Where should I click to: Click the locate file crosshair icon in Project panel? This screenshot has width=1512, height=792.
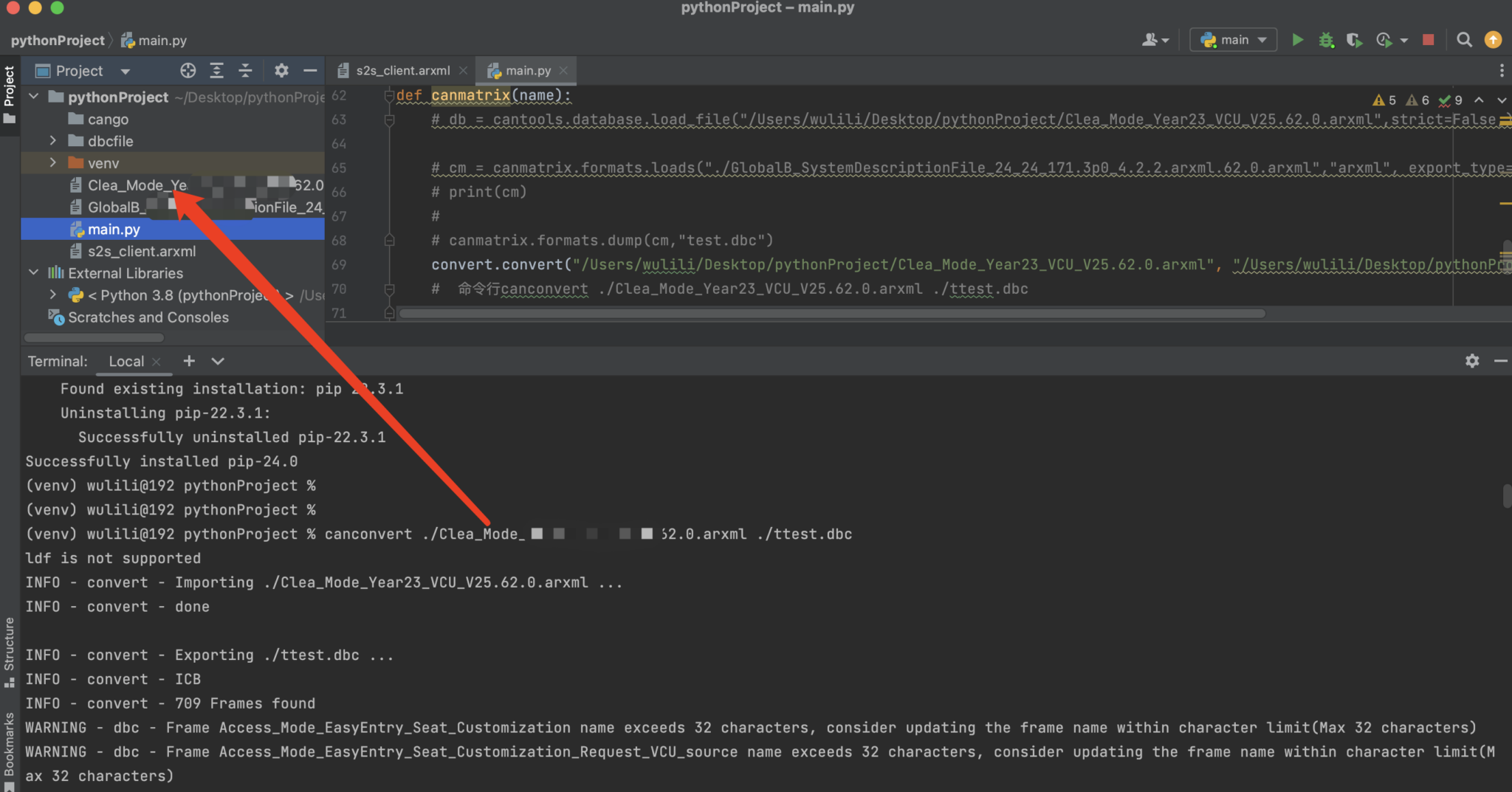188,71
